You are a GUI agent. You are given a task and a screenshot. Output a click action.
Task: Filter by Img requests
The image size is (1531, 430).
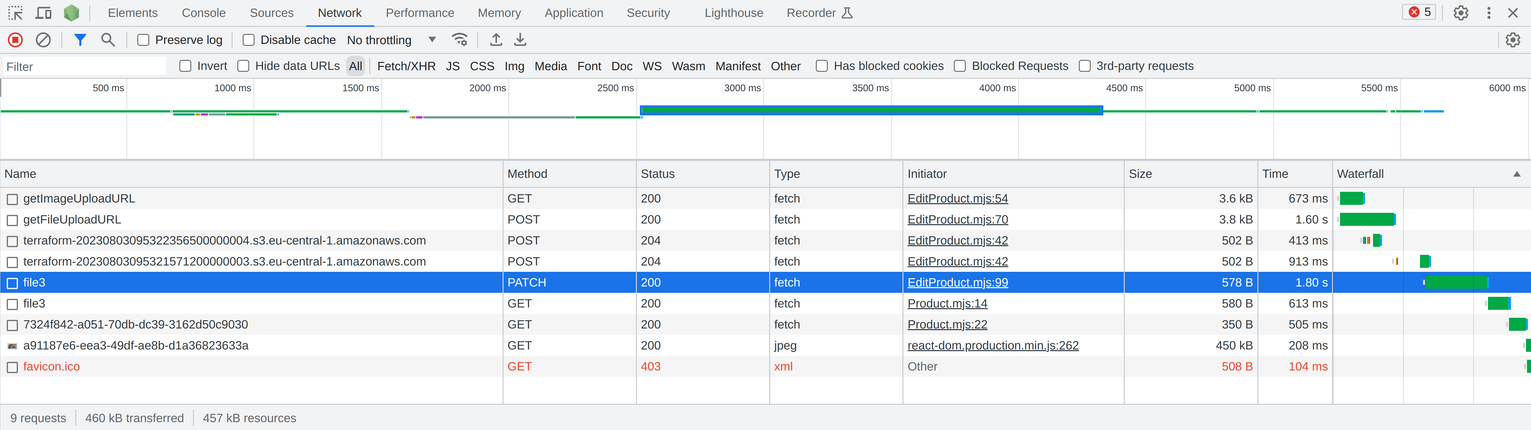pyautogui.click(x=514, y=66)
